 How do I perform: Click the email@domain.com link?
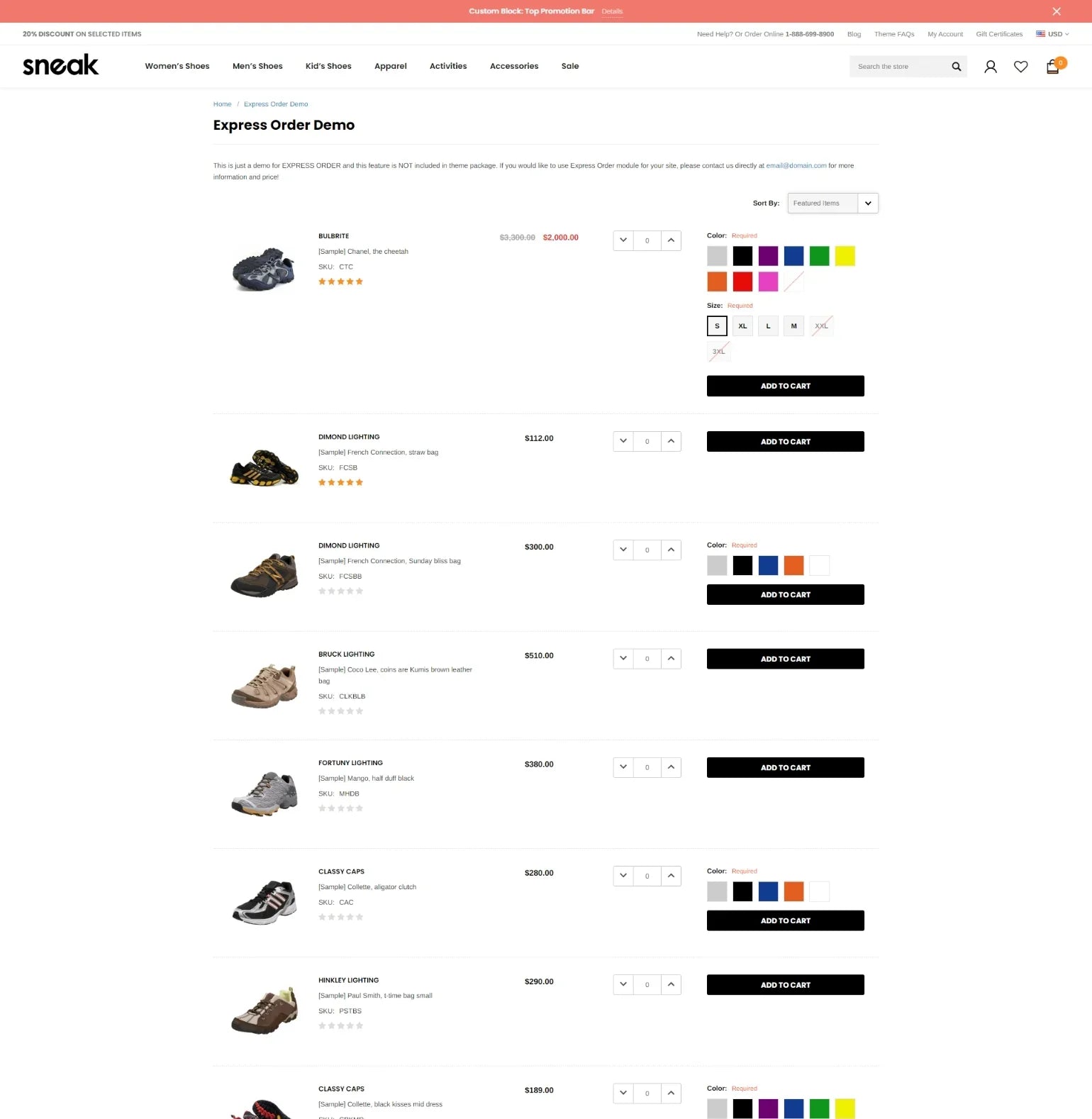click(796, 166)
